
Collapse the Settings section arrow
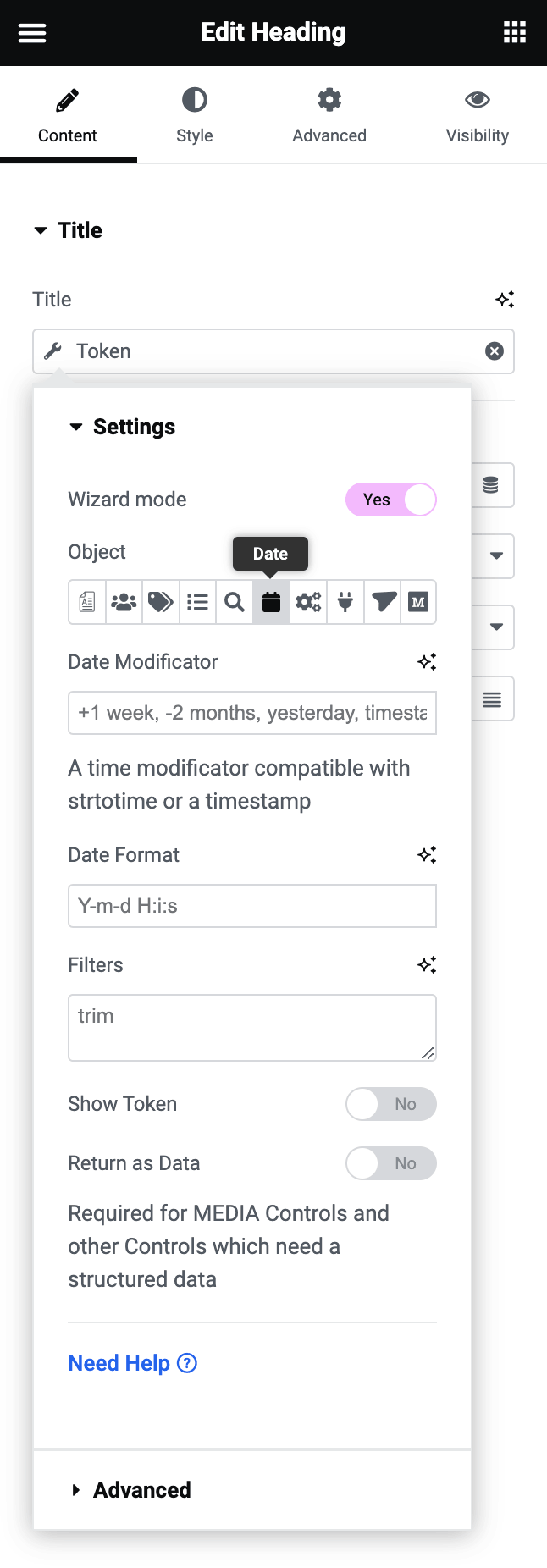point(76,427)
